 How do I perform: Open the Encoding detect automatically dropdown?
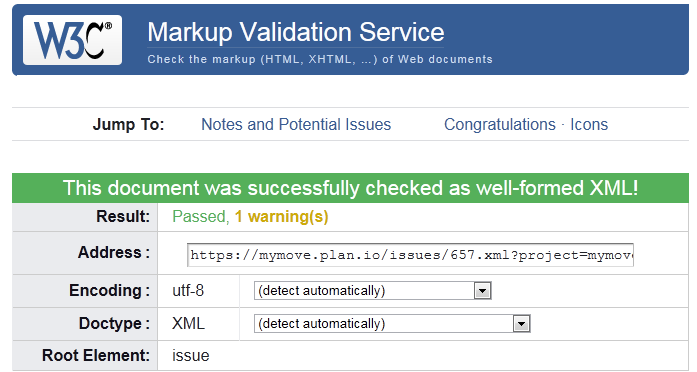(373, 291)
